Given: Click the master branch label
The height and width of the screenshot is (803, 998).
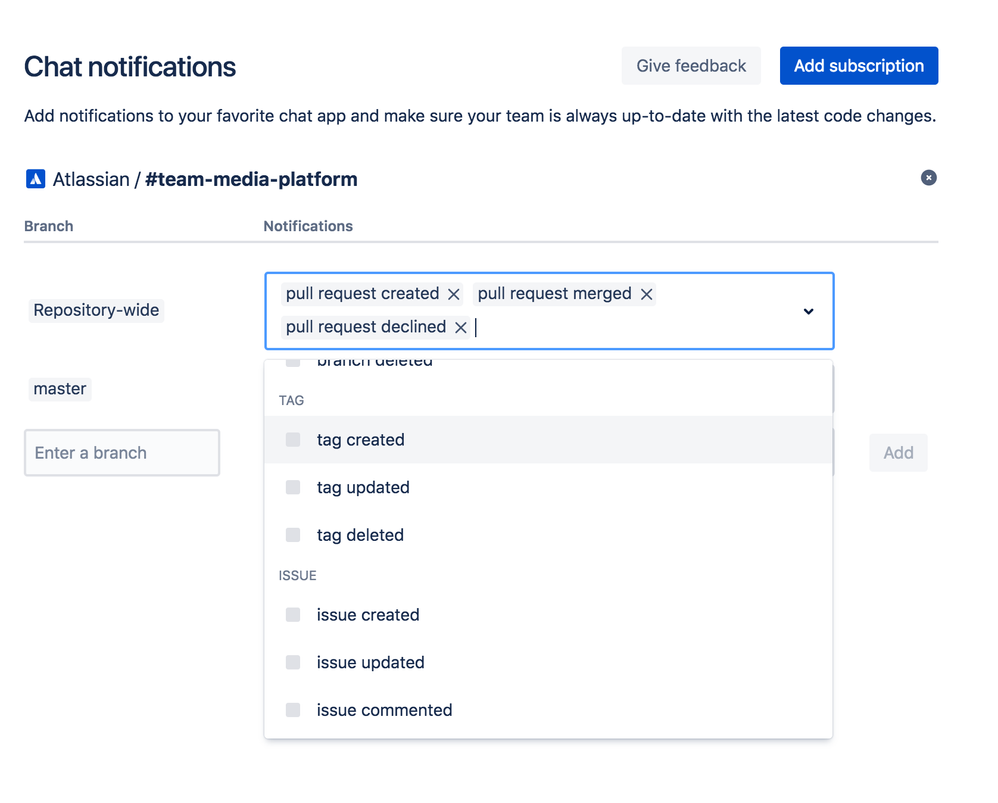Looking at the screenshot, I should (x=60, y=389).
